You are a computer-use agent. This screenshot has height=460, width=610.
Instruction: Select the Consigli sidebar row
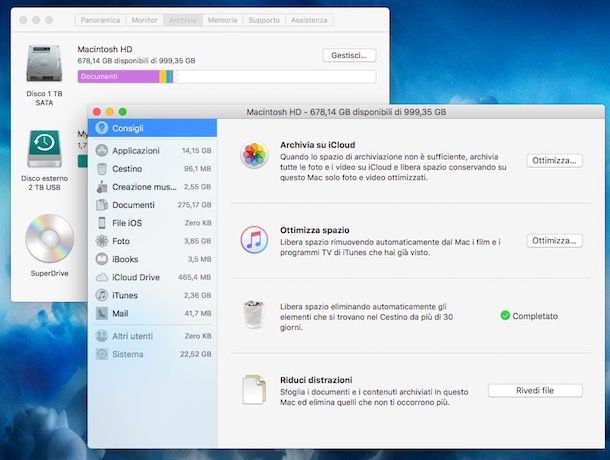point(152,128)
